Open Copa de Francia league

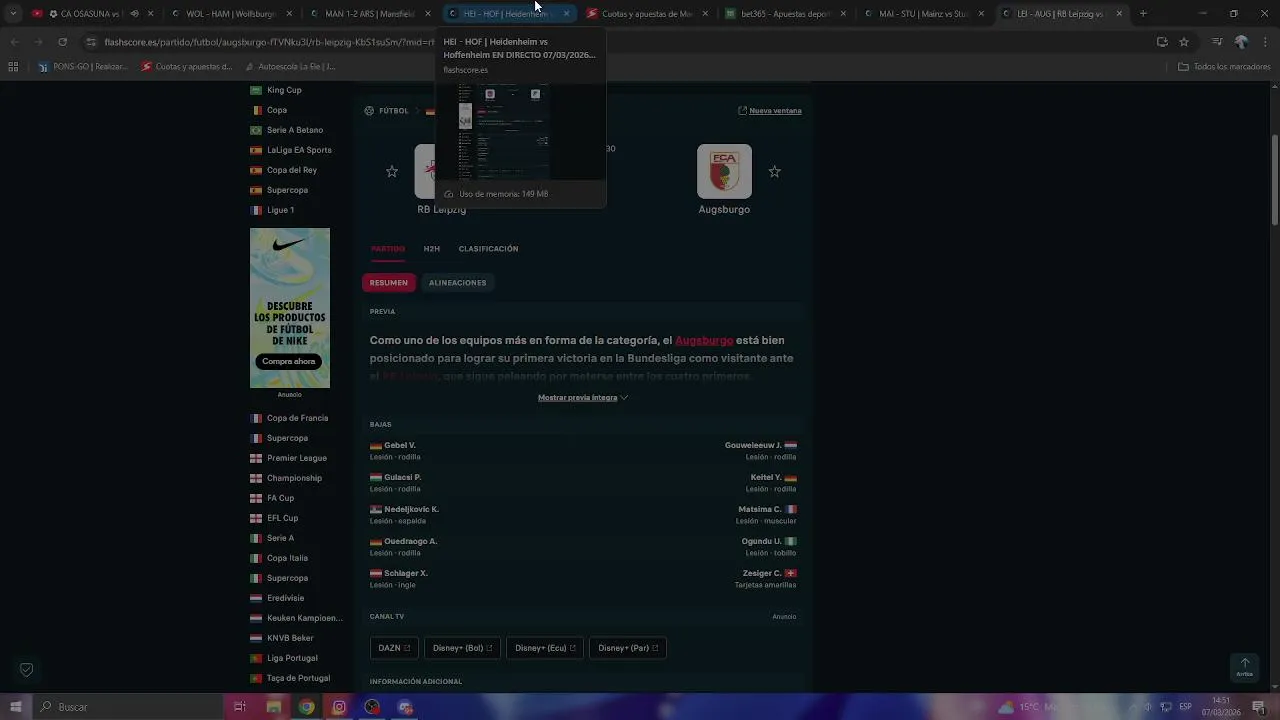click(297, 418)
